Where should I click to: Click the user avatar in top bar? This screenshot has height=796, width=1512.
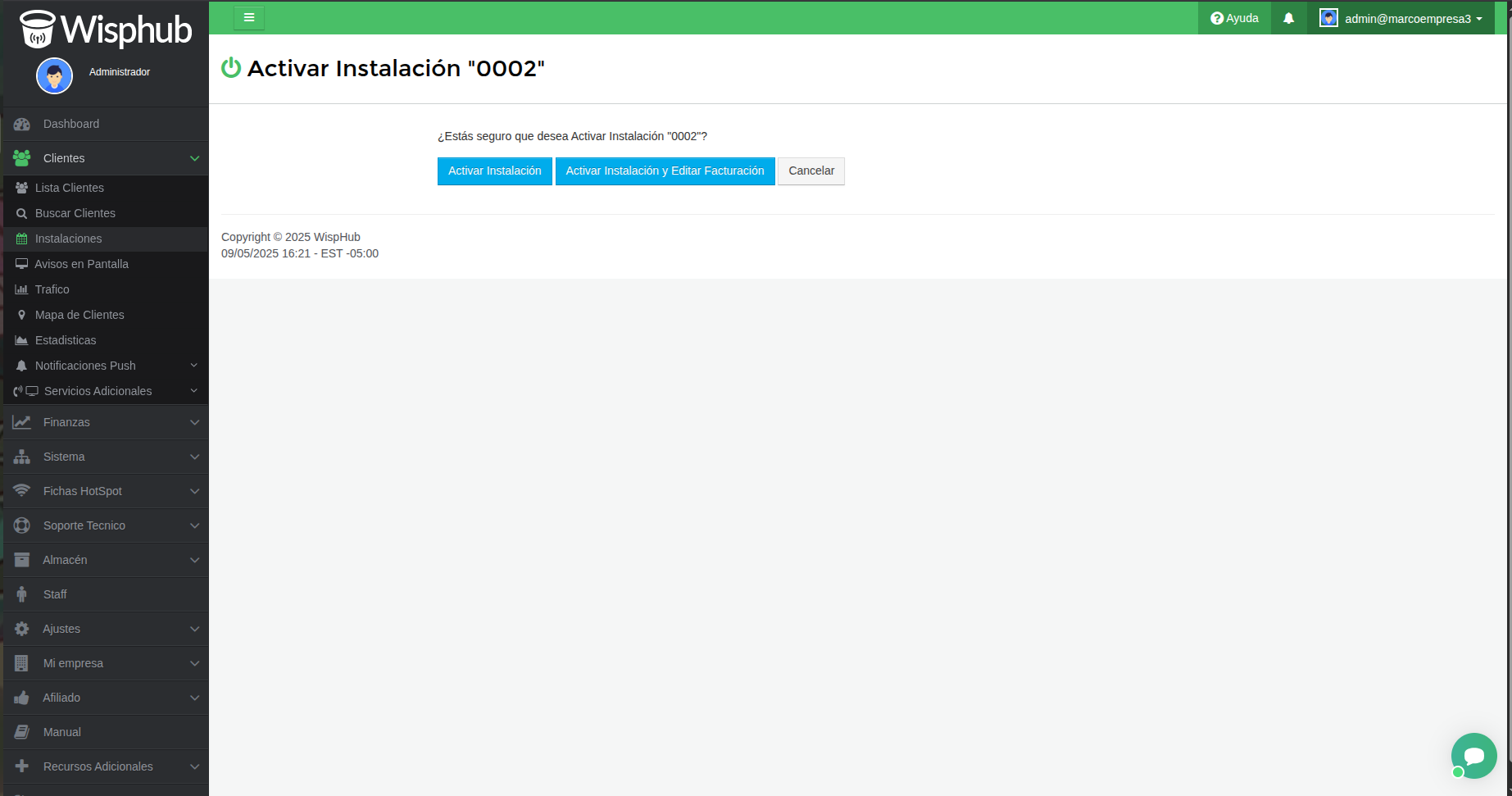(1328, 18)
